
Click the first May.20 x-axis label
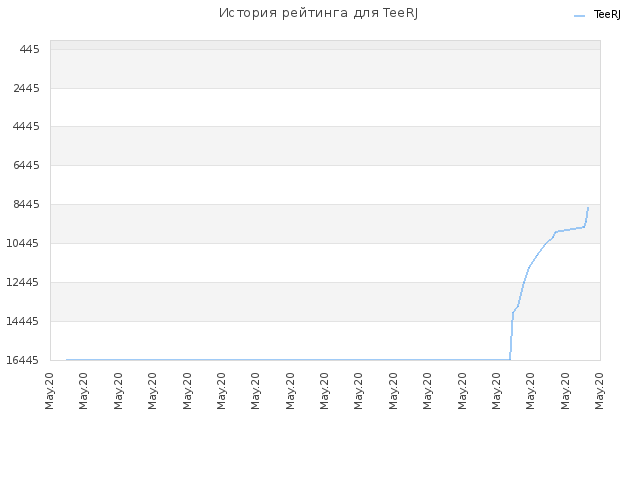tap(49, 391)
